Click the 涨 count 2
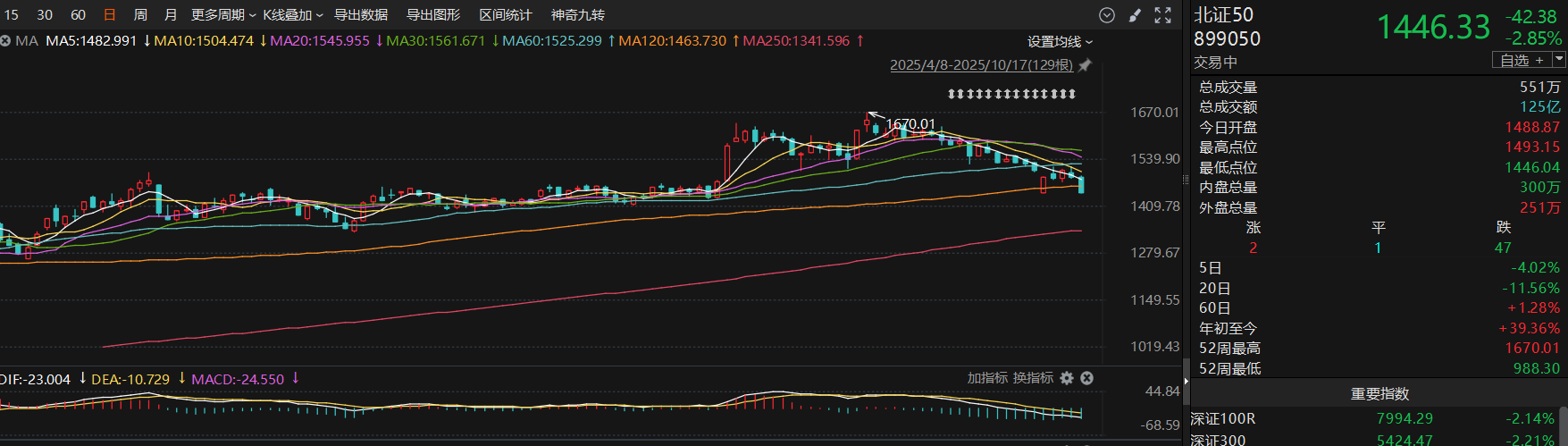The width and height of the screenshot is (1568, 446). (1253, 248)
